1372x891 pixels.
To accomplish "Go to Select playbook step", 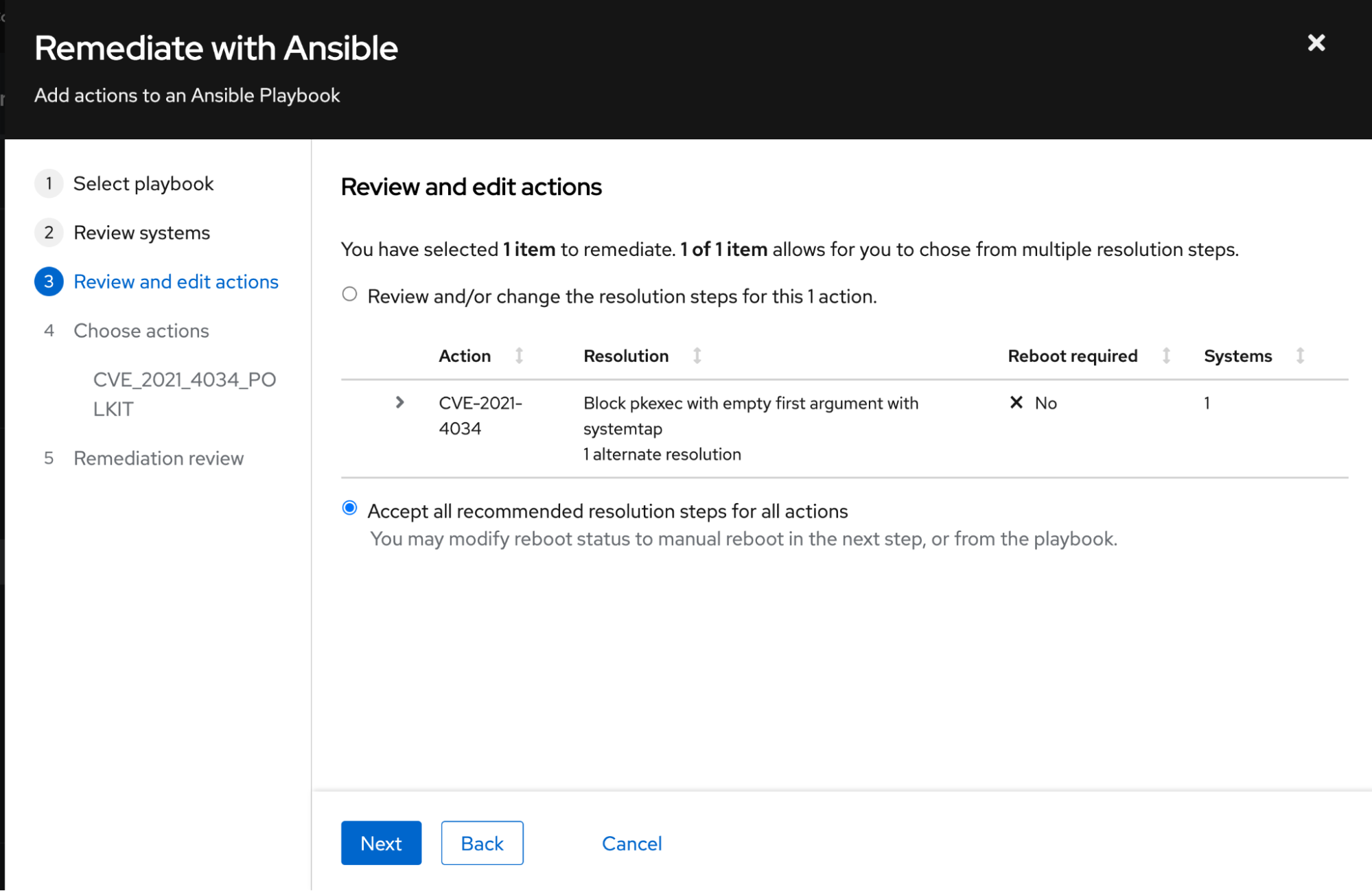I will tap(143, 184).
